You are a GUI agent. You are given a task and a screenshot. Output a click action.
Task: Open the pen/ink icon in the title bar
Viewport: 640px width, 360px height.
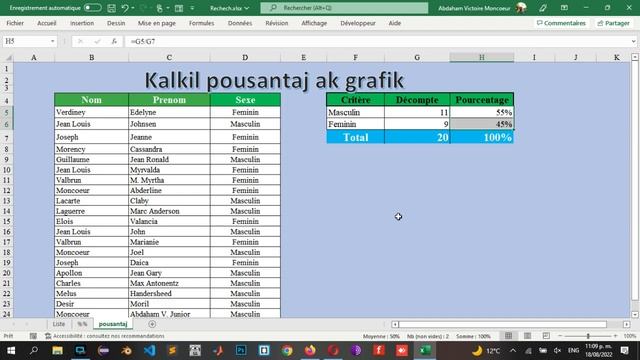pyautogui.click(x=542, y=8)
